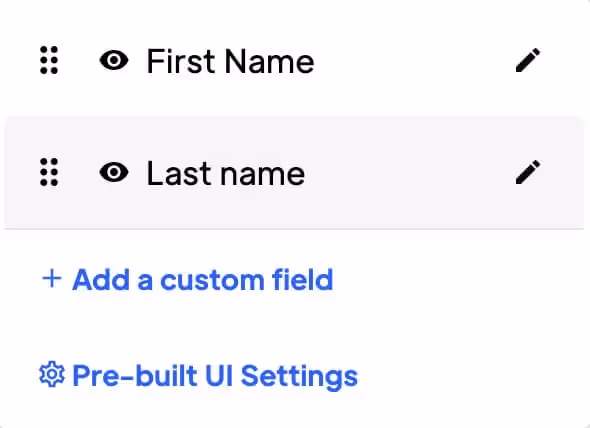Click "name" in the Last name label
Image resolution: width=590 pixels, height=428 pixels.
(263, 175)
